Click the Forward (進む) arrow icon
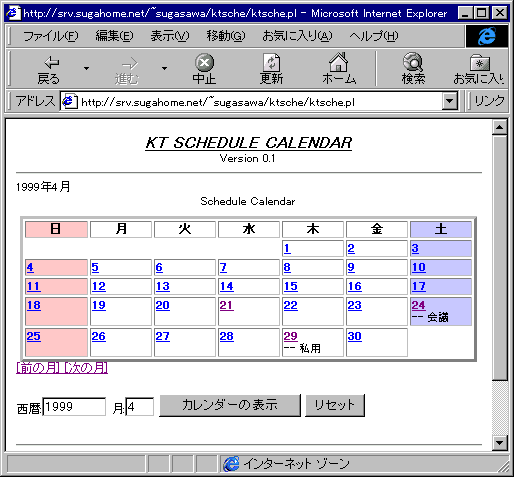 [129, 63]
